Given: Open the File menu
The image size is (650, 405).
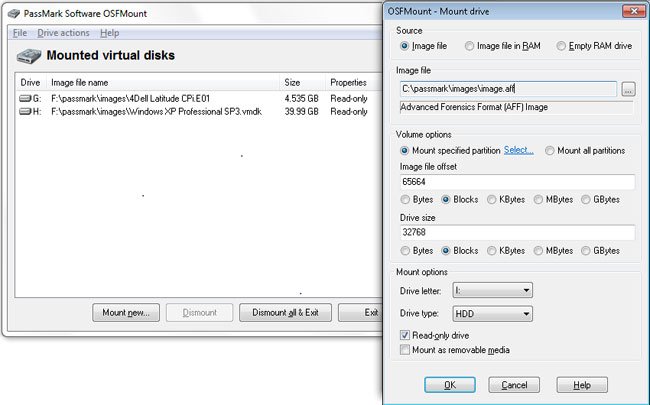Looking at the screenshot, I should click(x=20, y=33).
